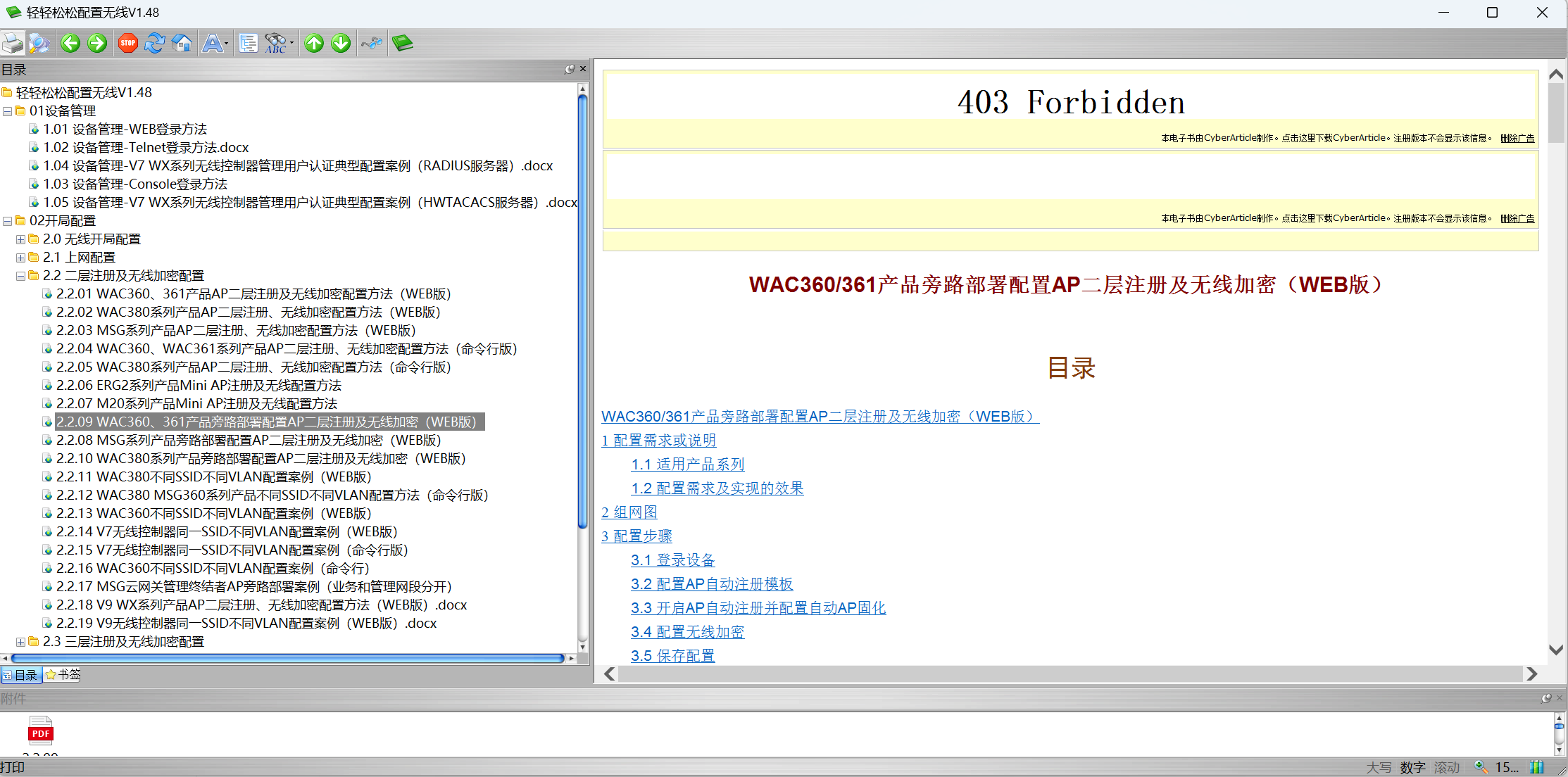Open the font size A dropdown arrow
Screen dimensions: 1568x777
point(226,44)
